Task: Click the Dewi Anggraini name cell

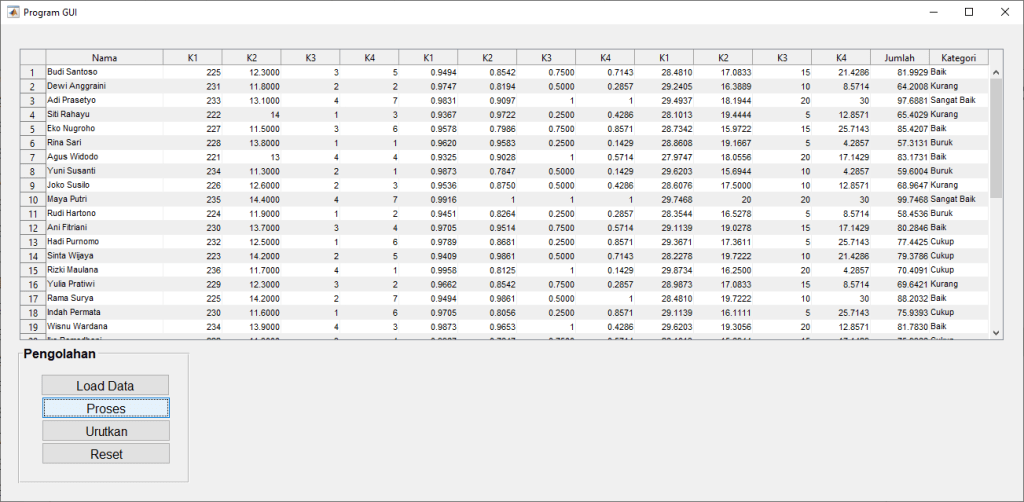Action: point(103,86)
